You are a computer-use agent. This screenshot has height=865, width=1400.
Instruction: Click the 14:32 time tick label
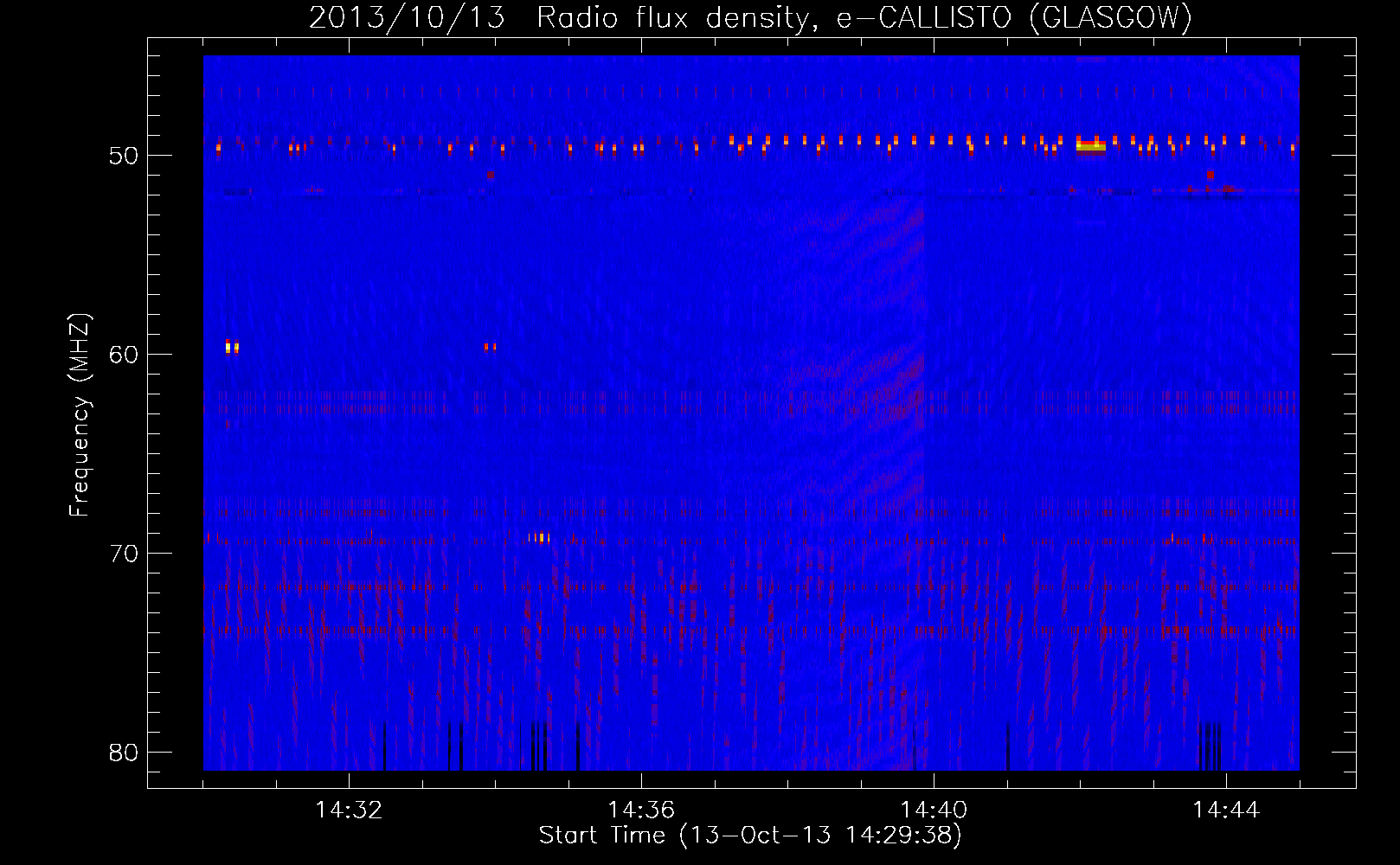349,811
